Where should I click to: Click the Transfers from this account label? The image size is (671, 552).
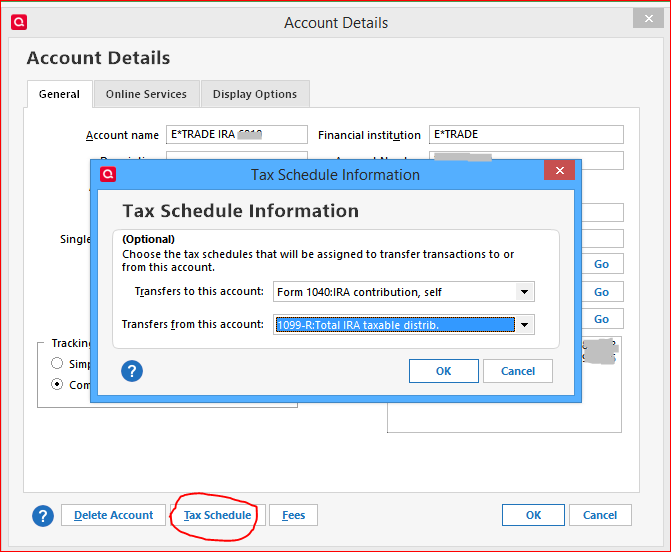click(193, 324)
